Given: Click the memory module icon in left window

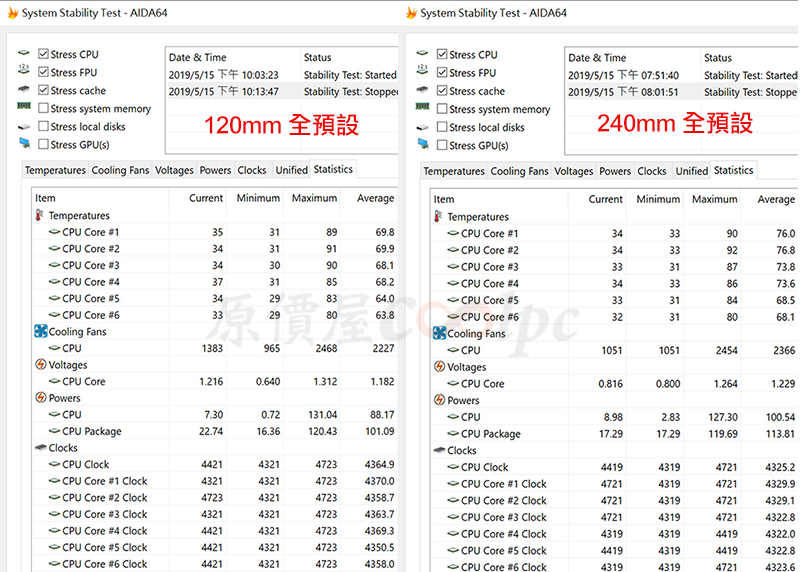Looking at the screenshot, I should [x=24, y=106].
